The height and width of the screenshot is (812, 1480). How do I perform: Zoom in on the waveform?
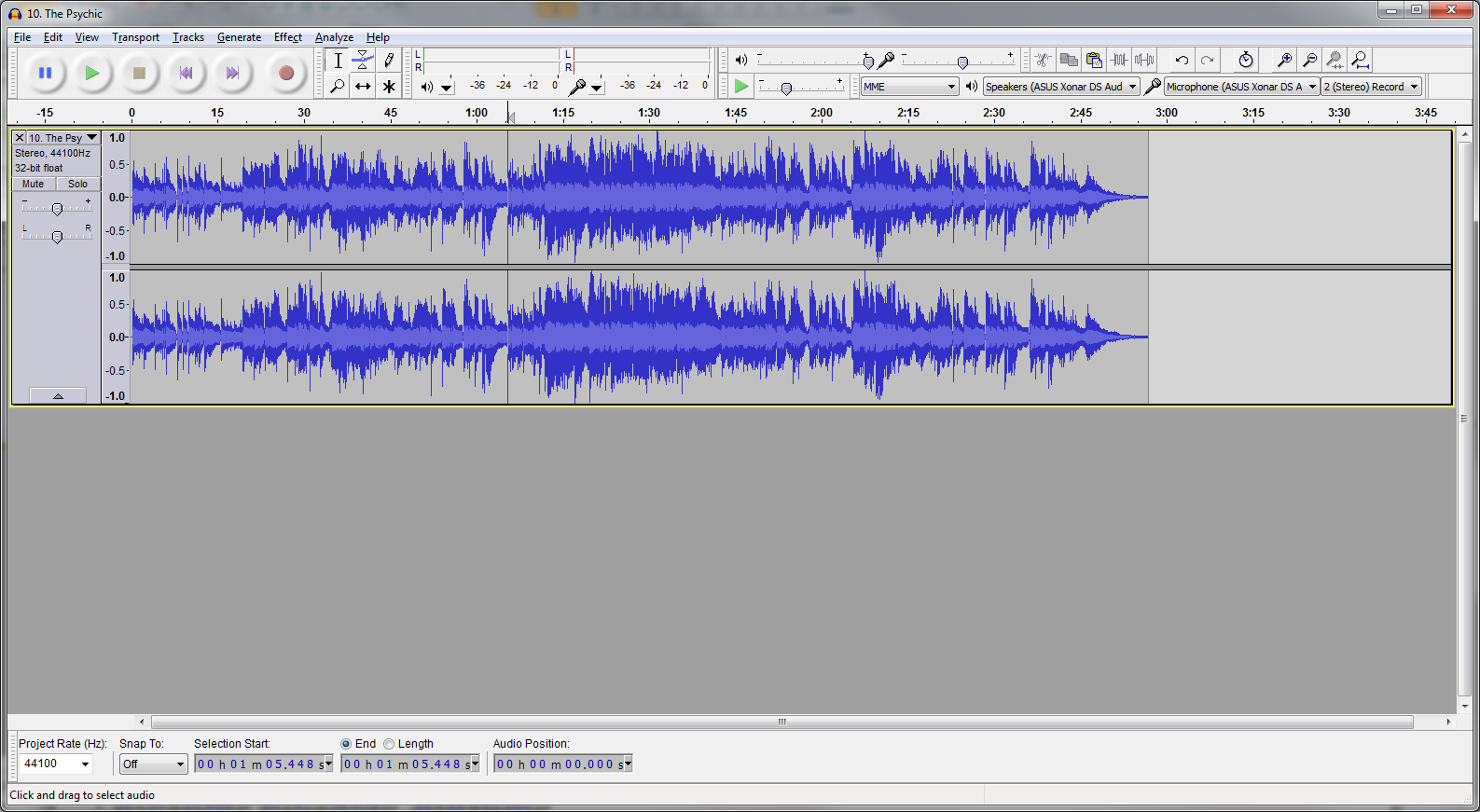pyautogui.click(x=1284, y=60)
